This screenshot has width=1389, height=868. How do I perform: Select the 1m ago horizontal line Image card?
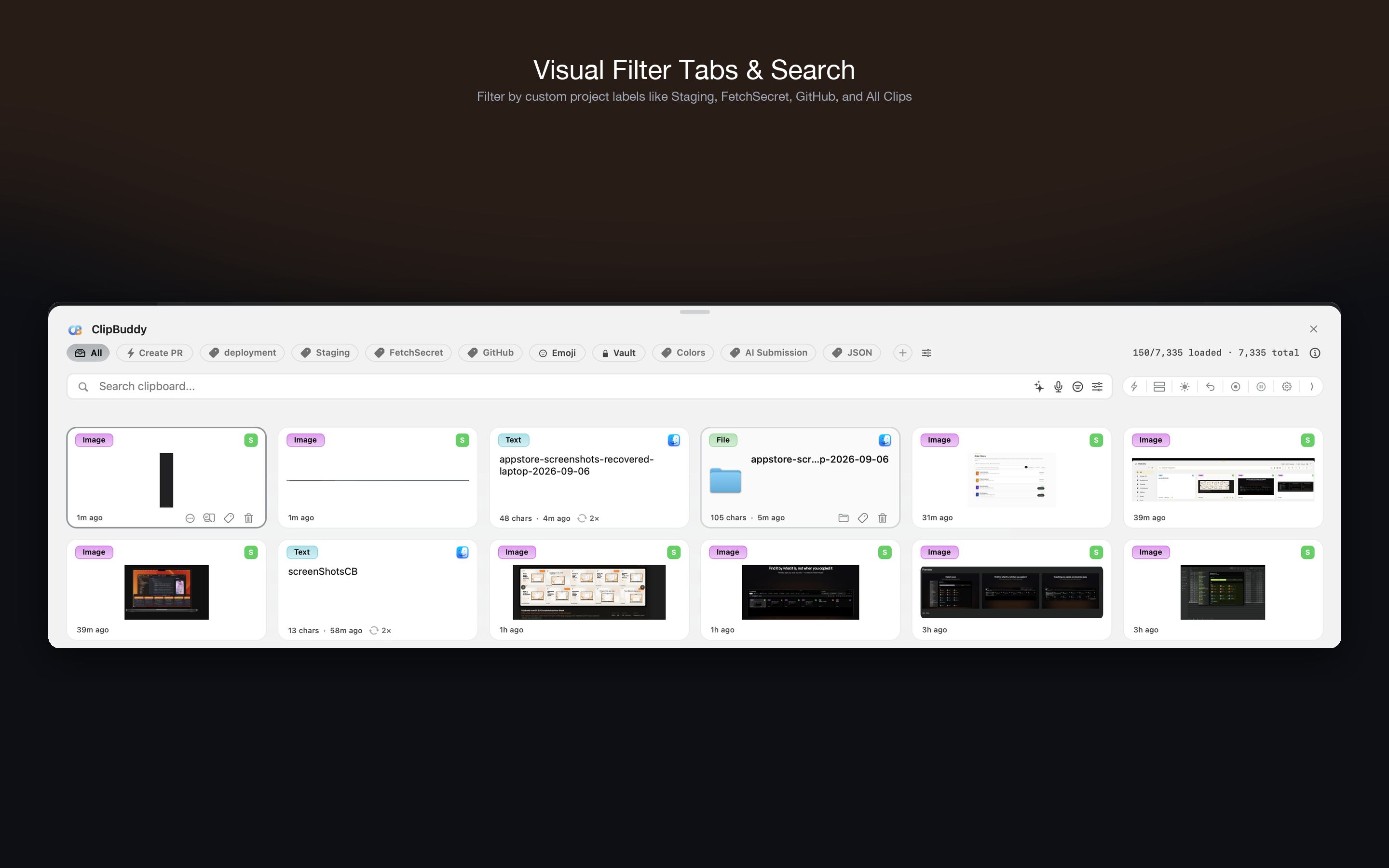tap(378, 477)
